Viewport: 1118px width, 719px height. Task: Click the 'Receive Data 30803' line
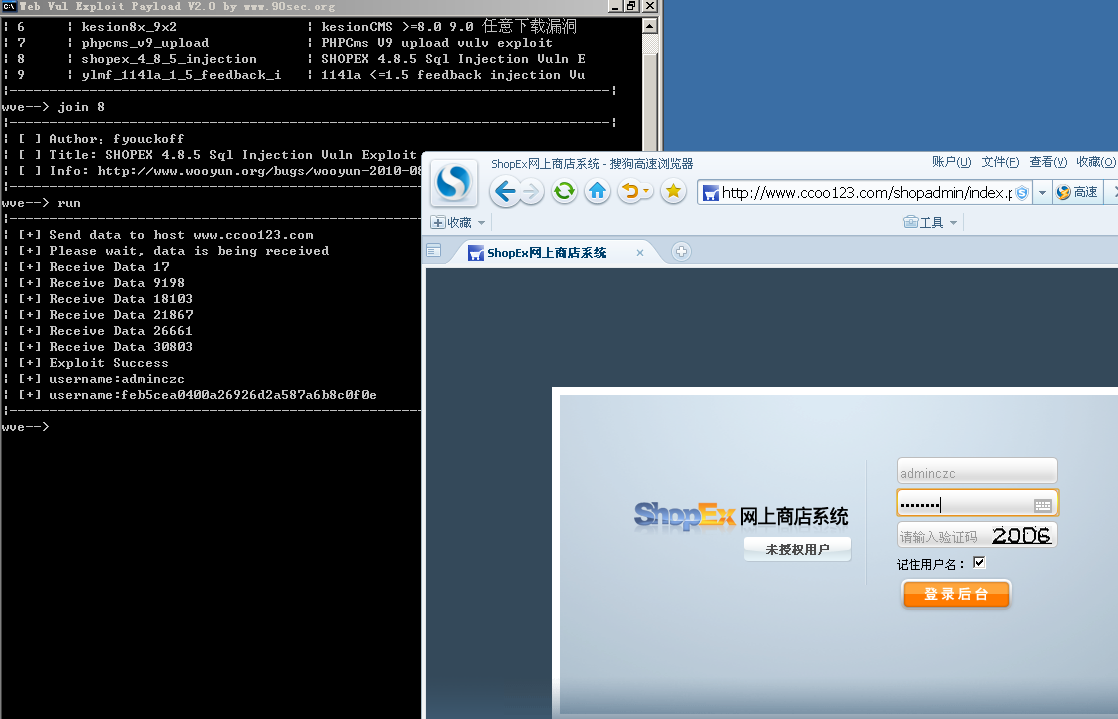121,347
